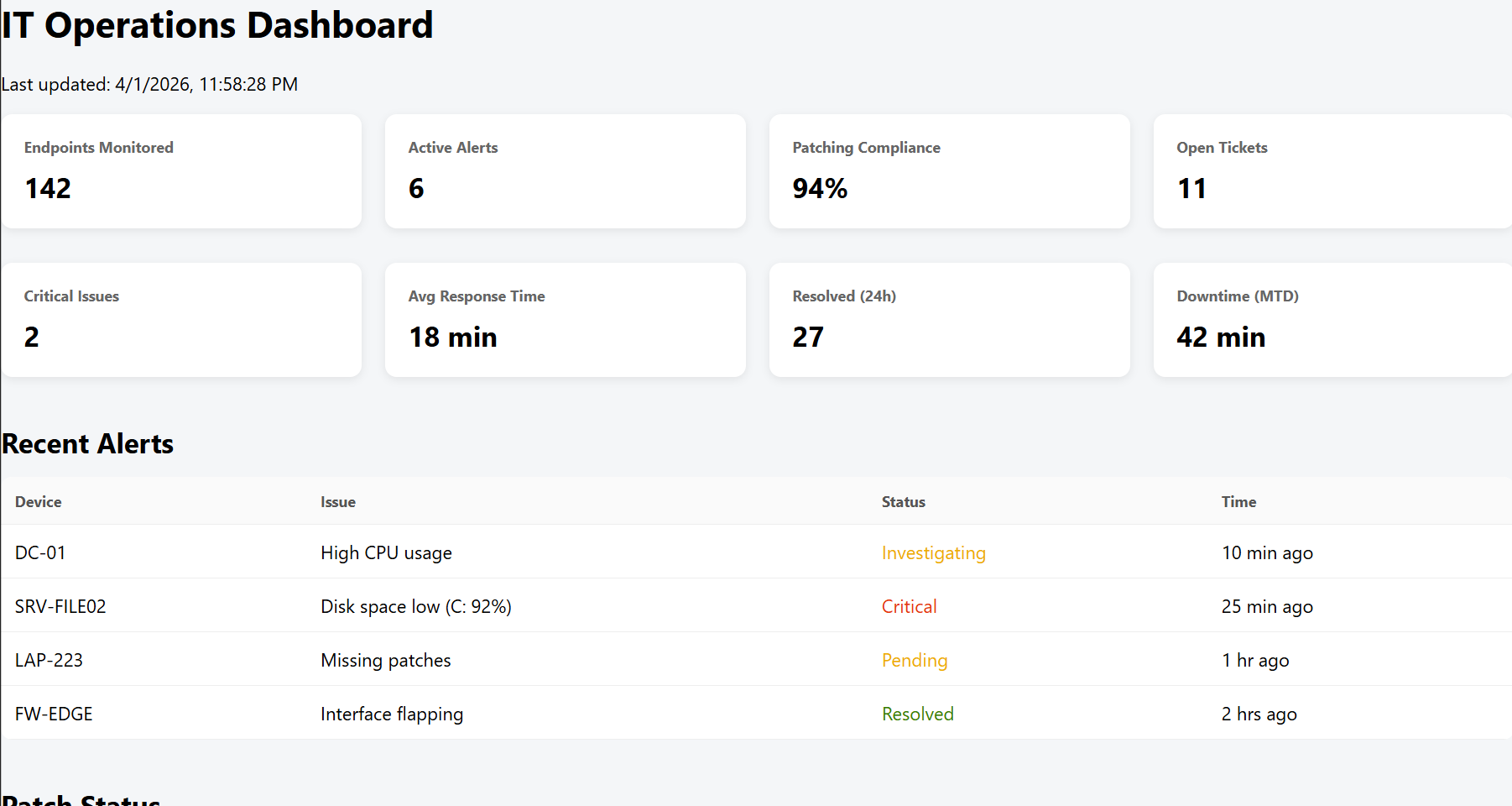Click the Pending status for LAP-223
Viewport: 1512px width, 806px height.
(915, 660)
